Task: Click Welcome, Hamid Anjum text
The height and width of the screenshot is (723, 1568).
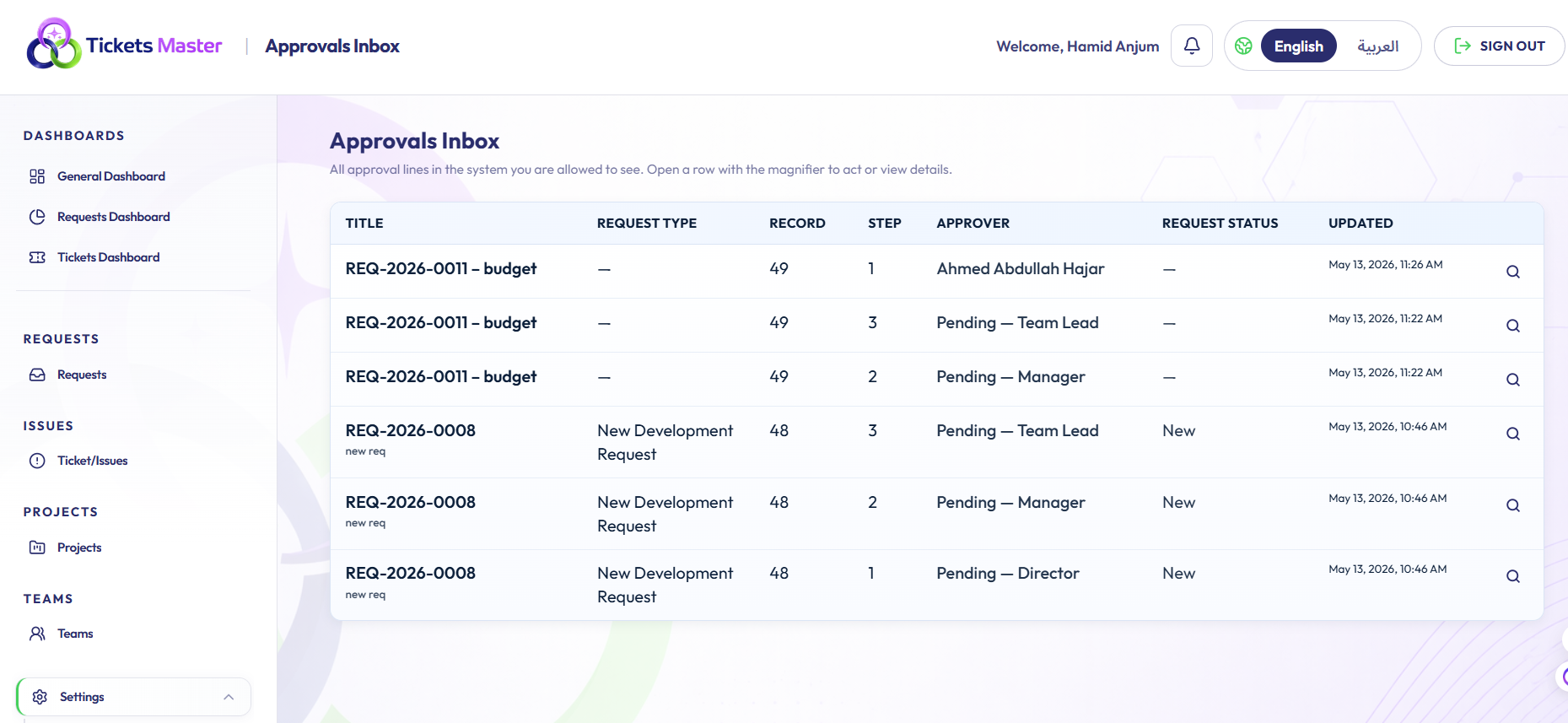Action: coord(1078,46)
